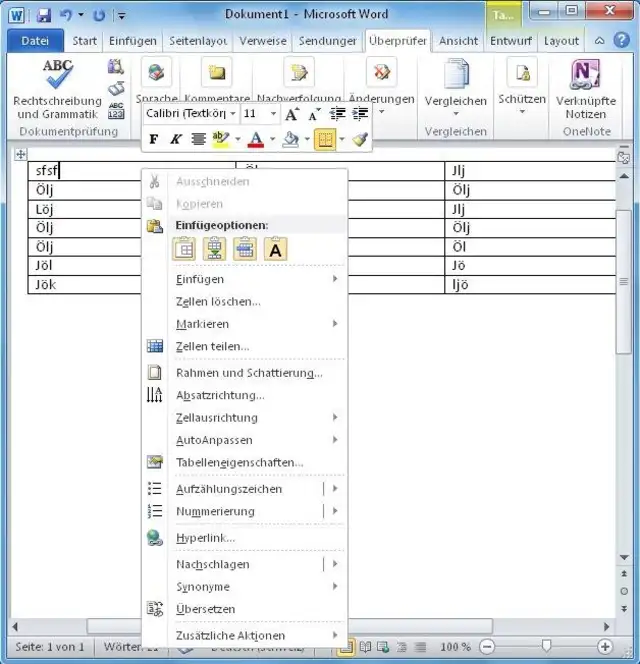The height and width of the screenshot is (664, 640).
Task: Switch to web layout view in status bar
Action: [x=383, y=647]
